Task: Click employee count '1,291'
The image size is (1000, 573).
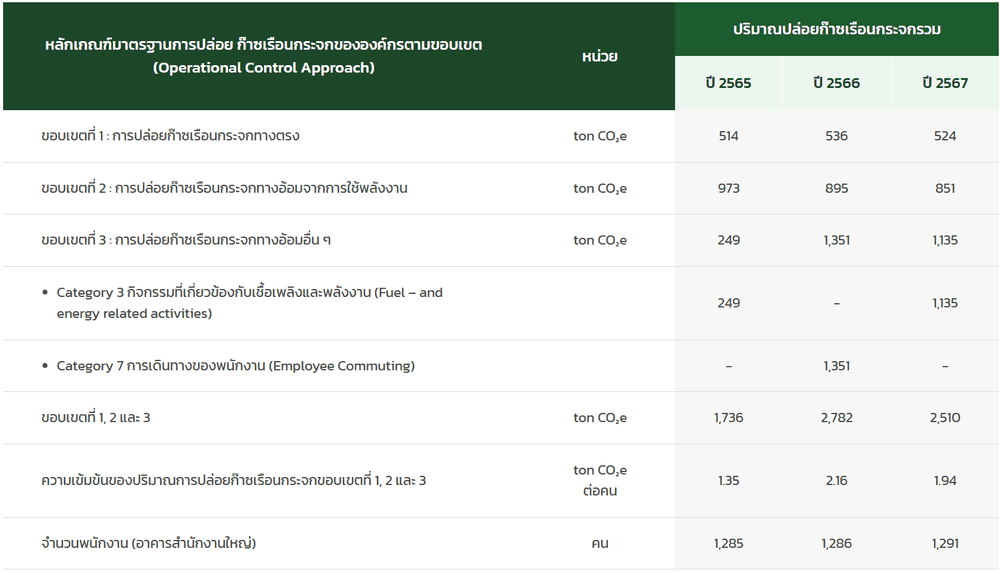Action: pos(945,543)
